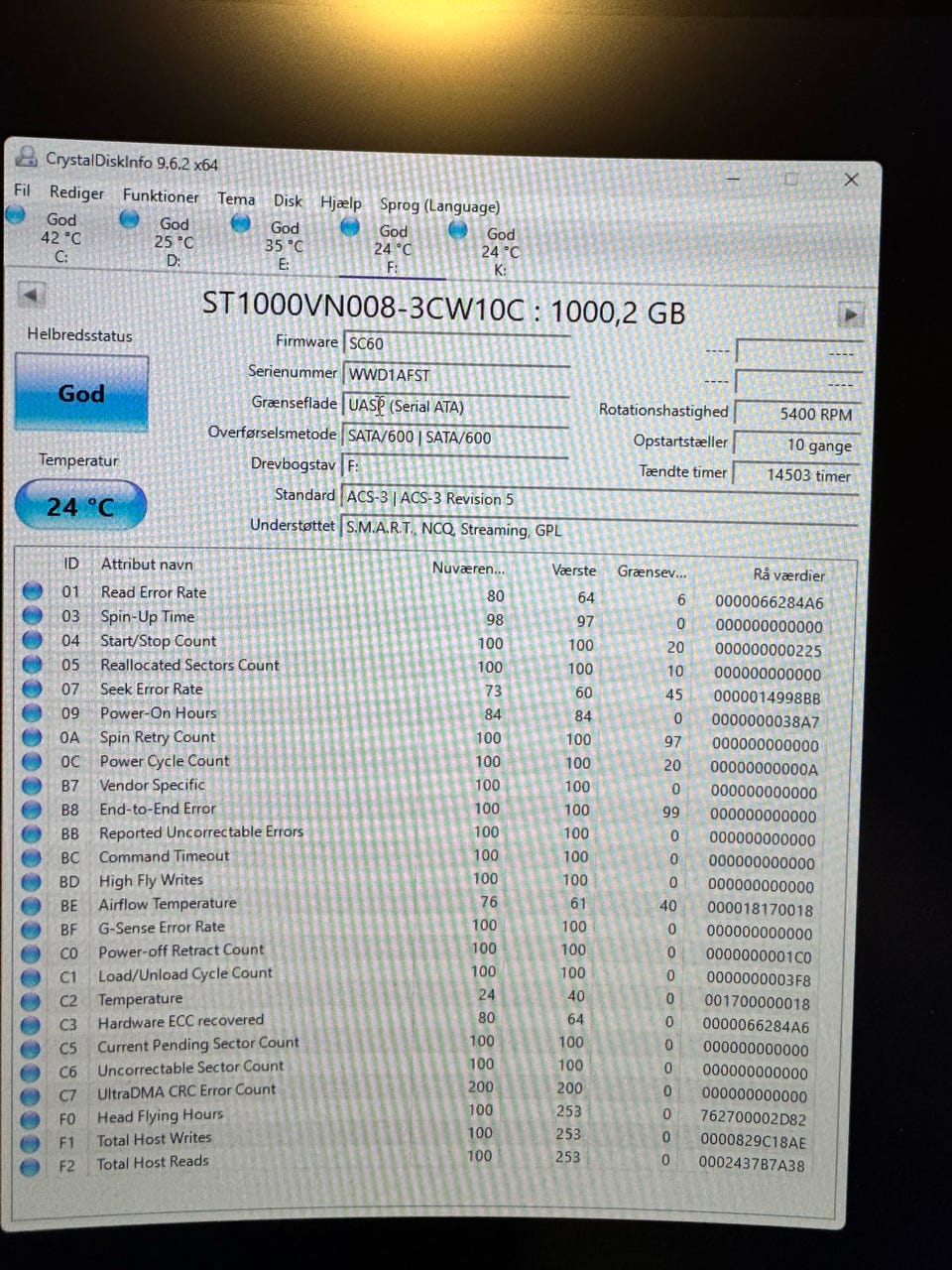Click status icon for Read Error Rate
This screenshot has height=1270, width=952.
tap(33, 591)
